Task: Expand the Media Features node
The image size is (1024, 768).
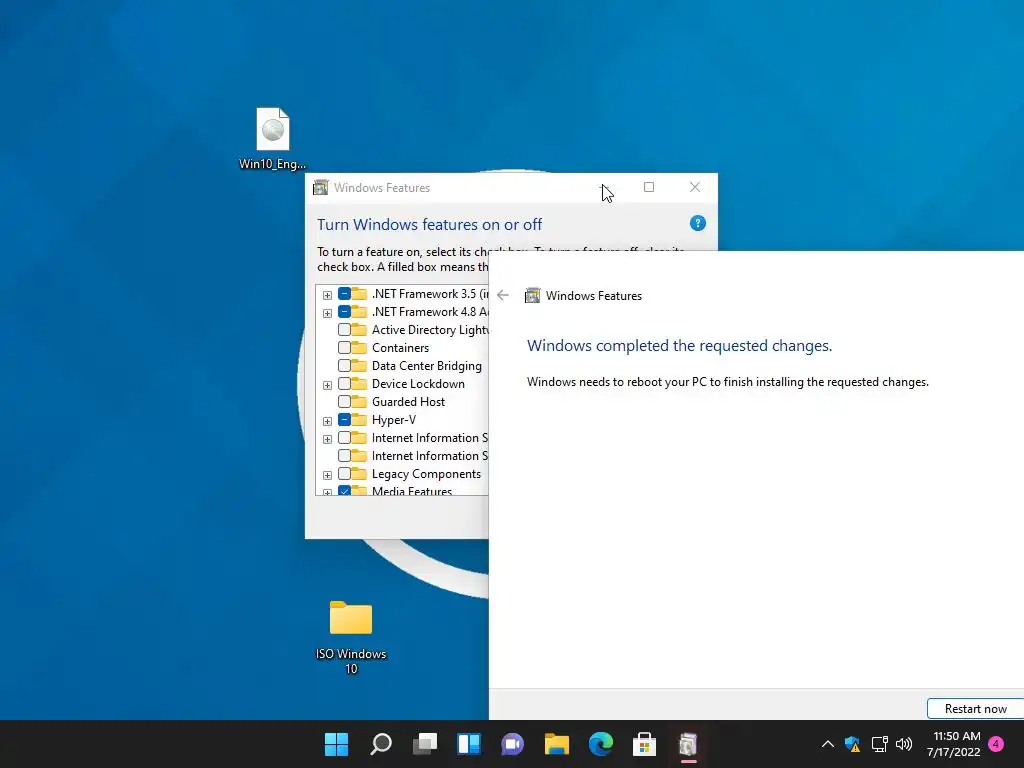Action: pyautogui.click(x=327, y=492)
